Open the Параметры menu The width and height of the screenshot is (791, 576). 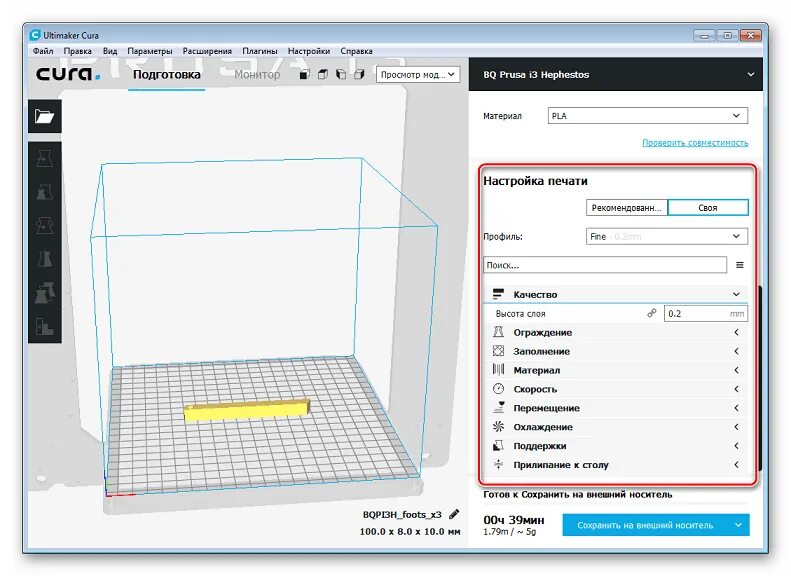coord(150,51)
